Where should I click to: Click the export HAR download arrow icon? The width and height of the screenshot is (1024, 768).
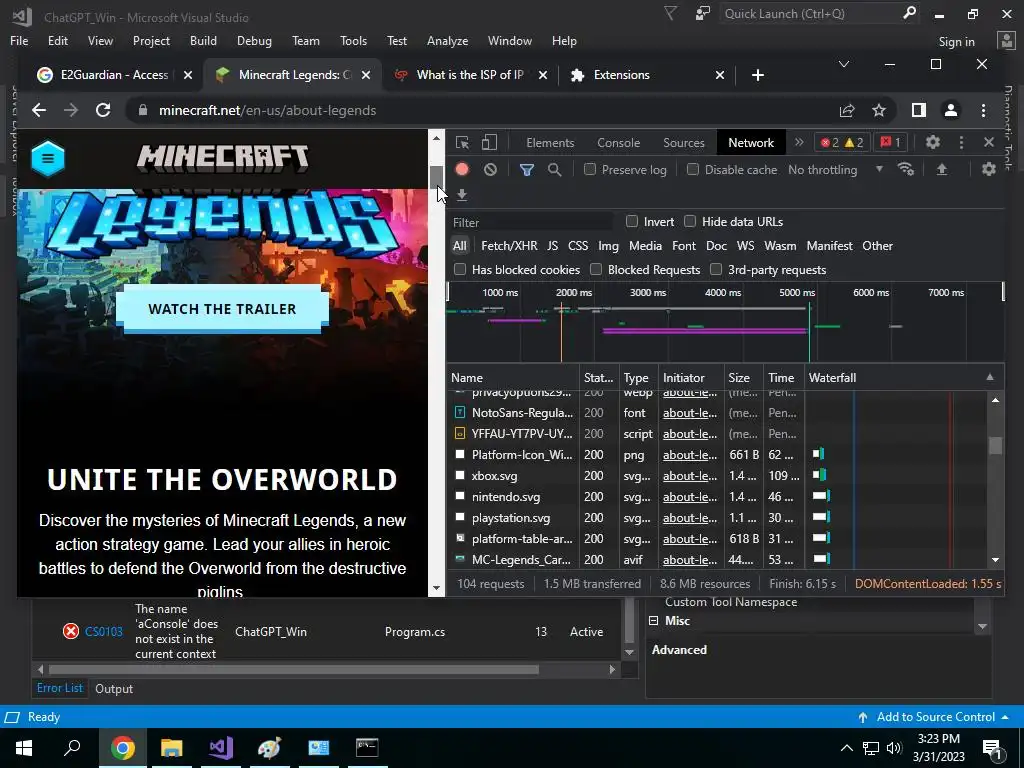click(x=462, y=195)
